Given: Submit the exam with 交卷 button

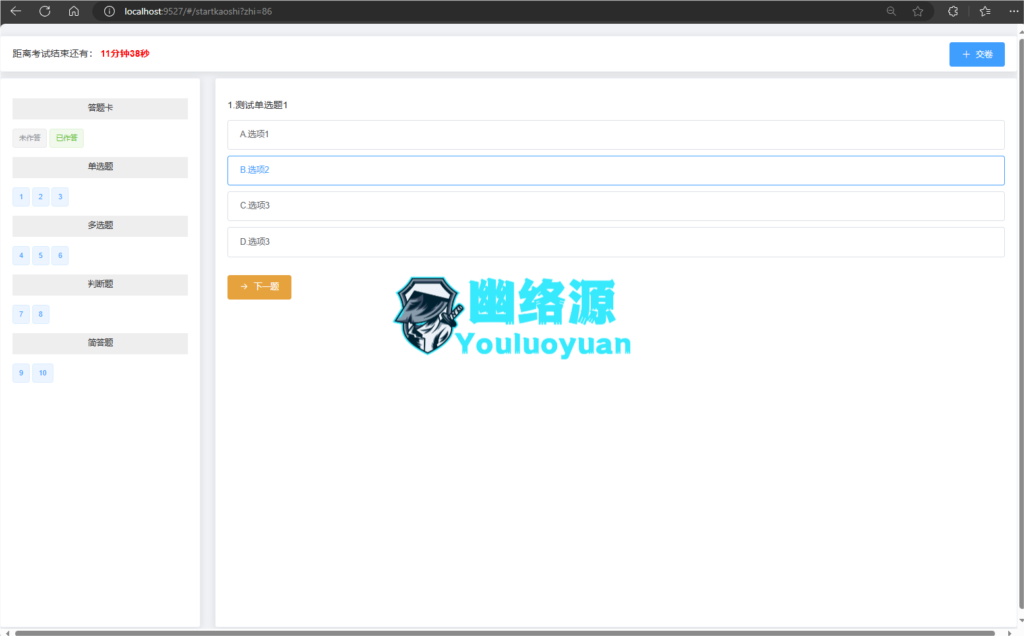Looking at the screenshot, I should pos(976,54).
